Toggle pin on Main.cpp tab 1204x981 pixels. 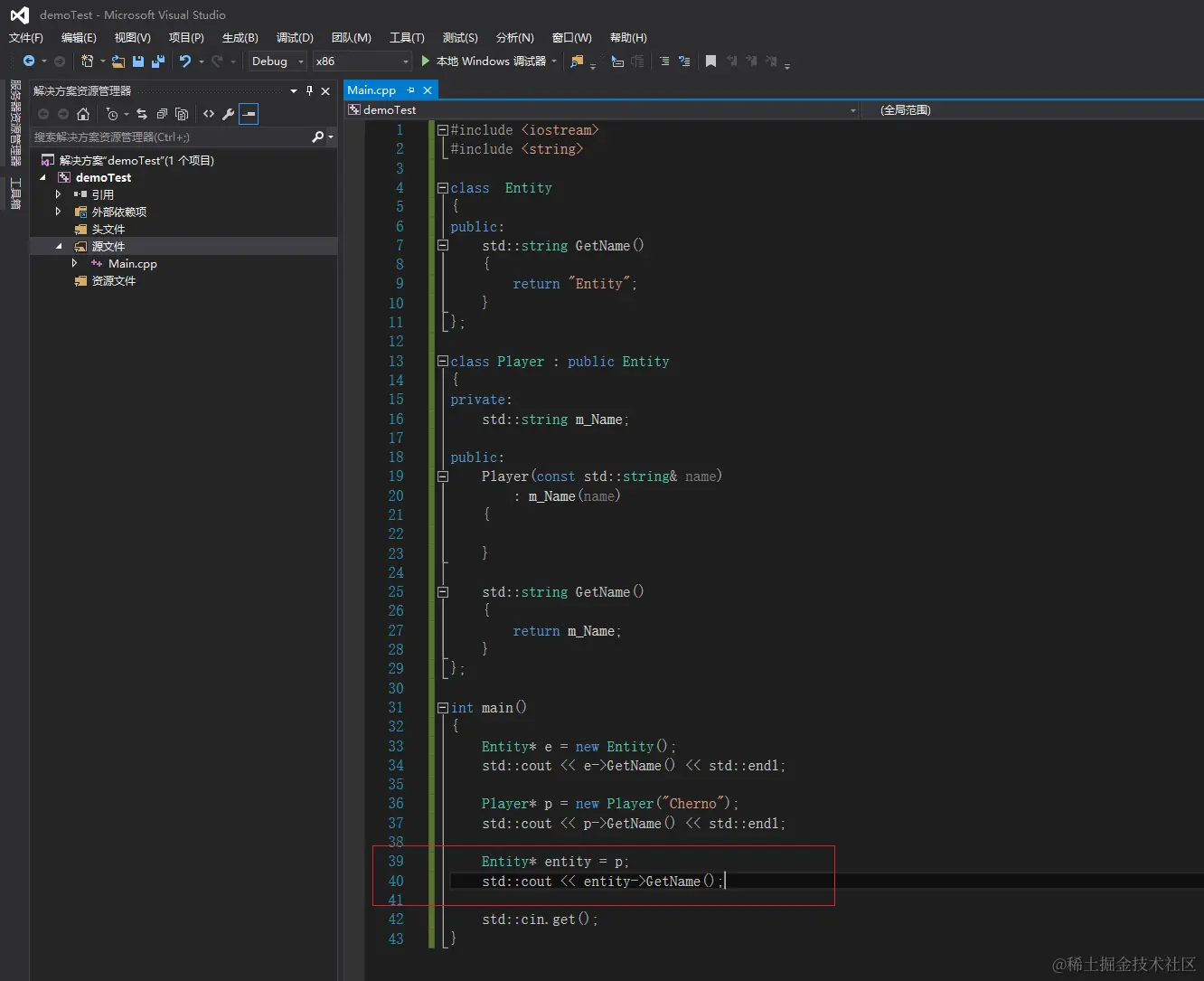click(x=410, y=90)
